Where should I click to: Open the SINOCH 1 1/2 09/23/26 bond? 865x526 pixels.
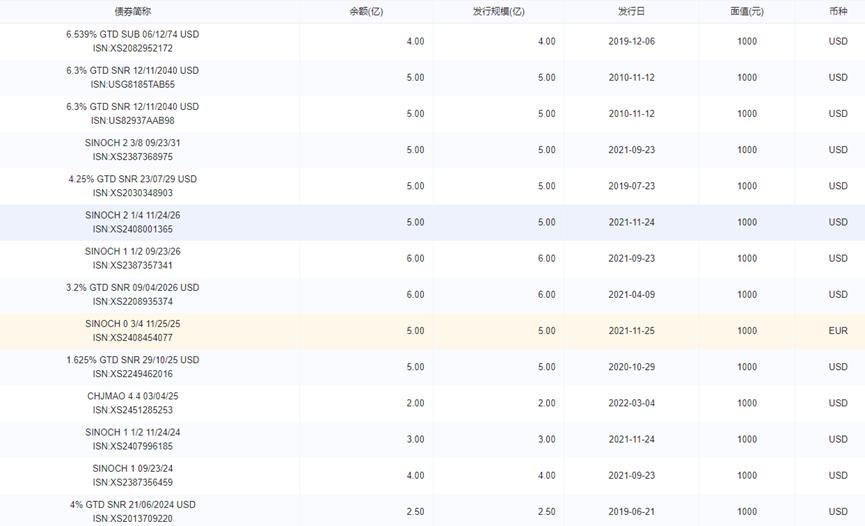tap(132, 251)
